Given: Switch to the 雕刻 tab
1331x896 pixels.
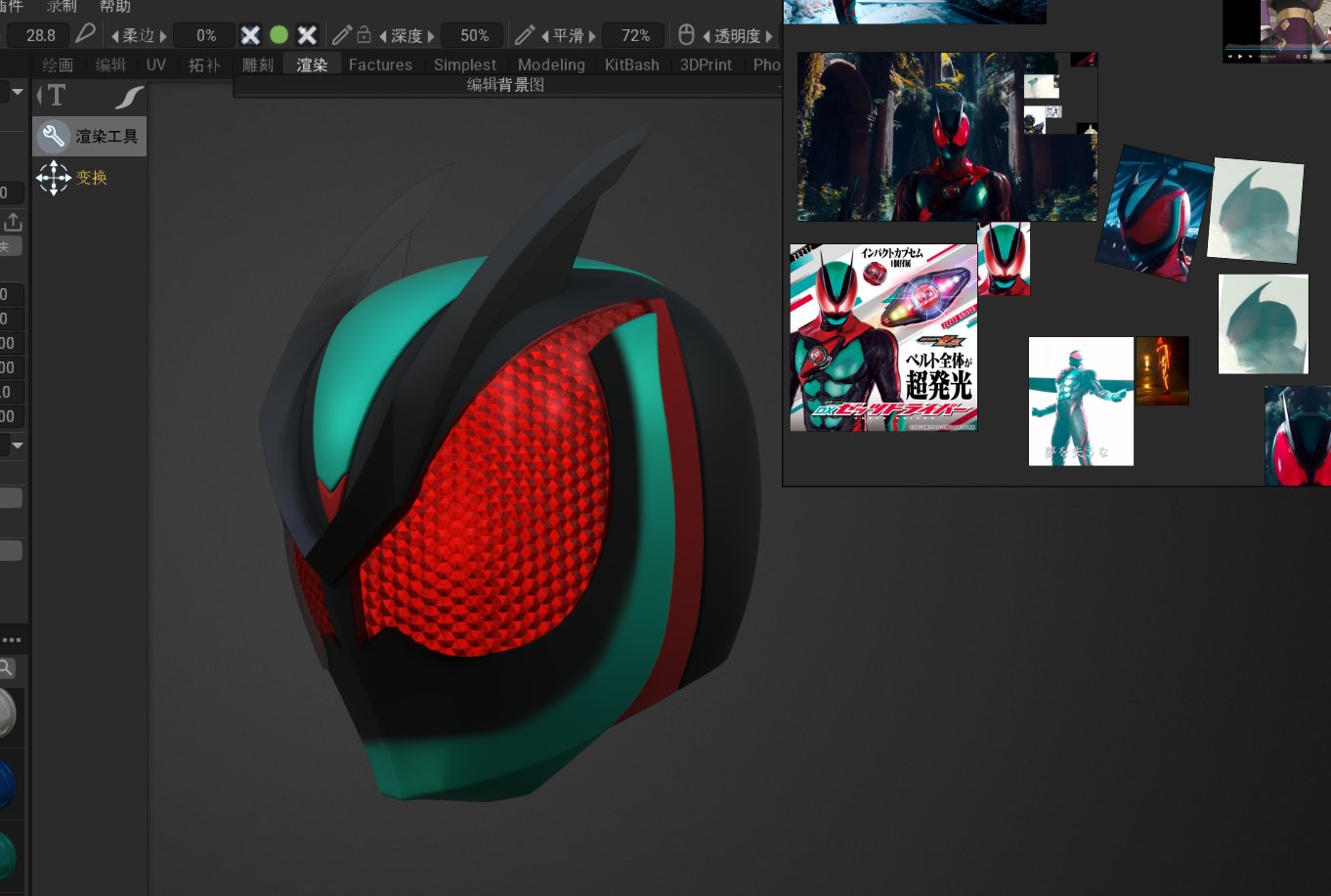Looking at the screenshot, I should click(258, 64).
